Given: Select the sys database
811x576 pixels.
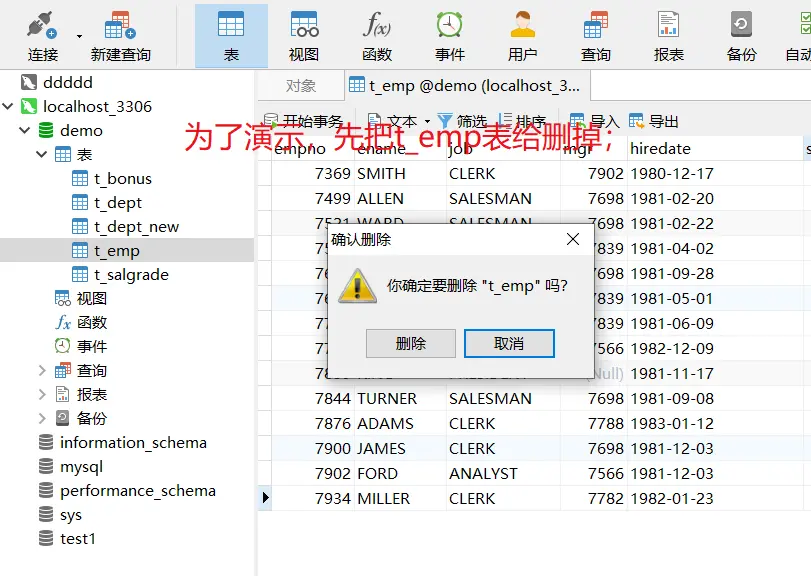Looking at the screenshot, I should 70,514.
